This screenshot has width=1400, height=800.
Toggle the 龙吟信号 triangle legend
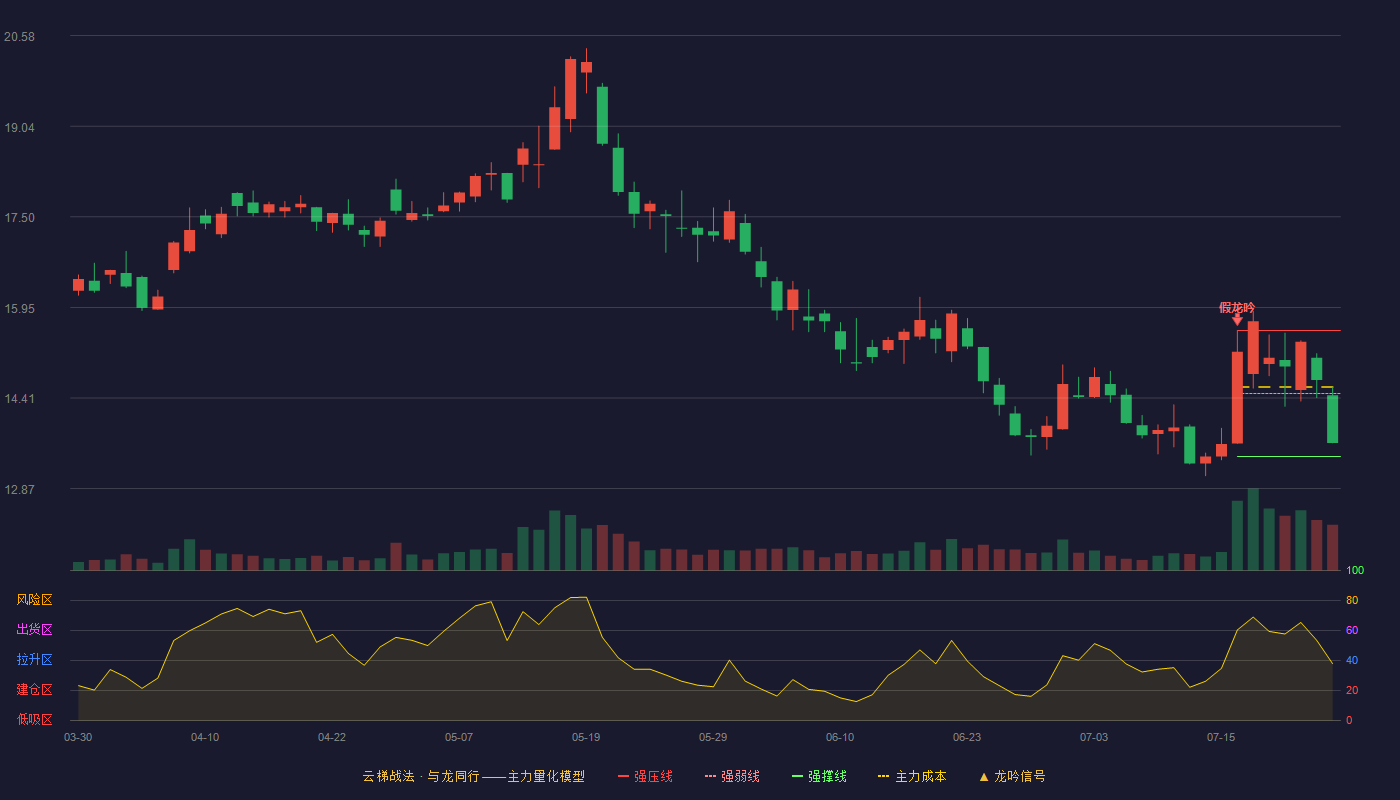pyautogui.click(x=1012, y=776)
